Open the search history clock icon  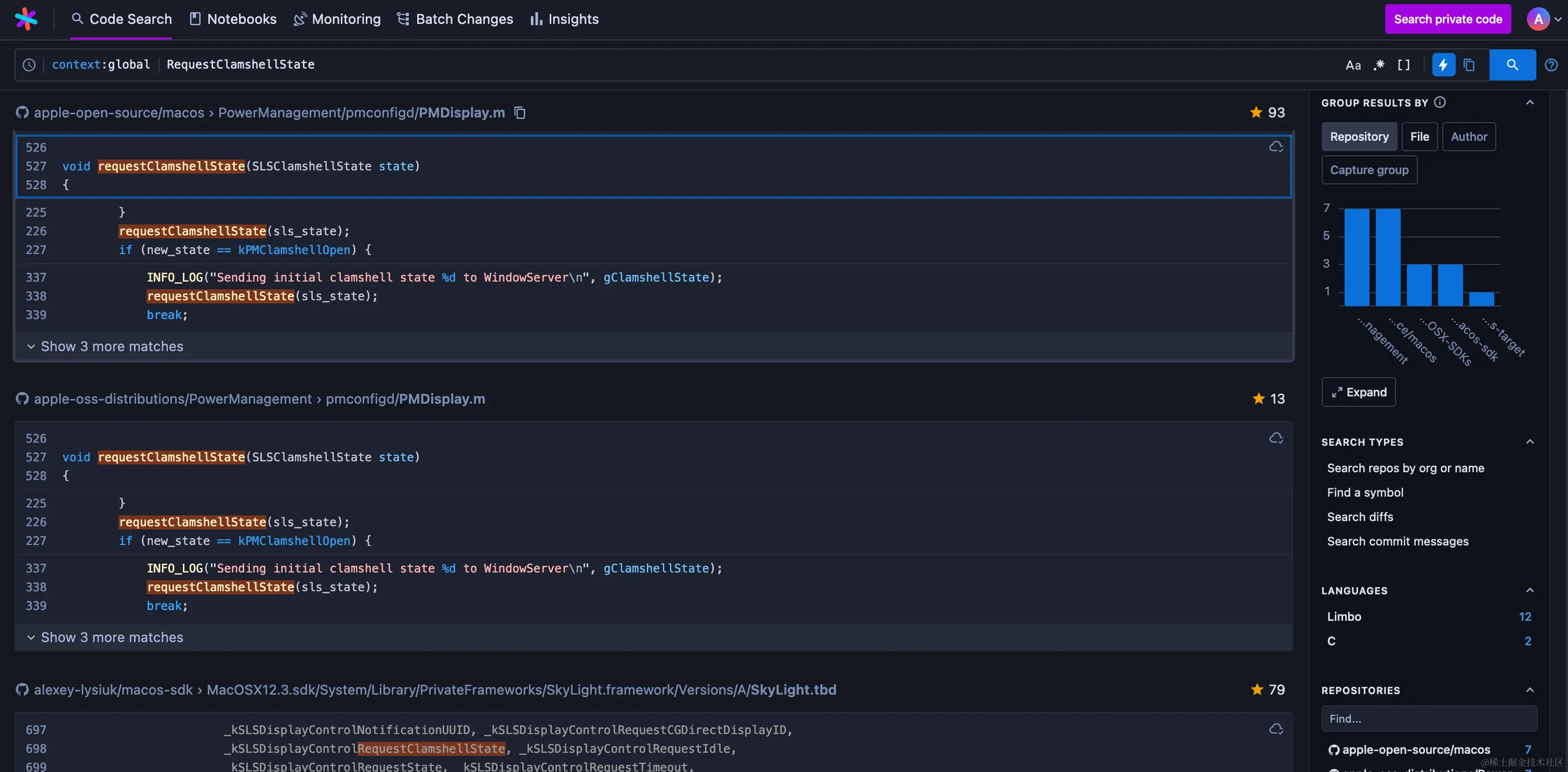(29, 64)
